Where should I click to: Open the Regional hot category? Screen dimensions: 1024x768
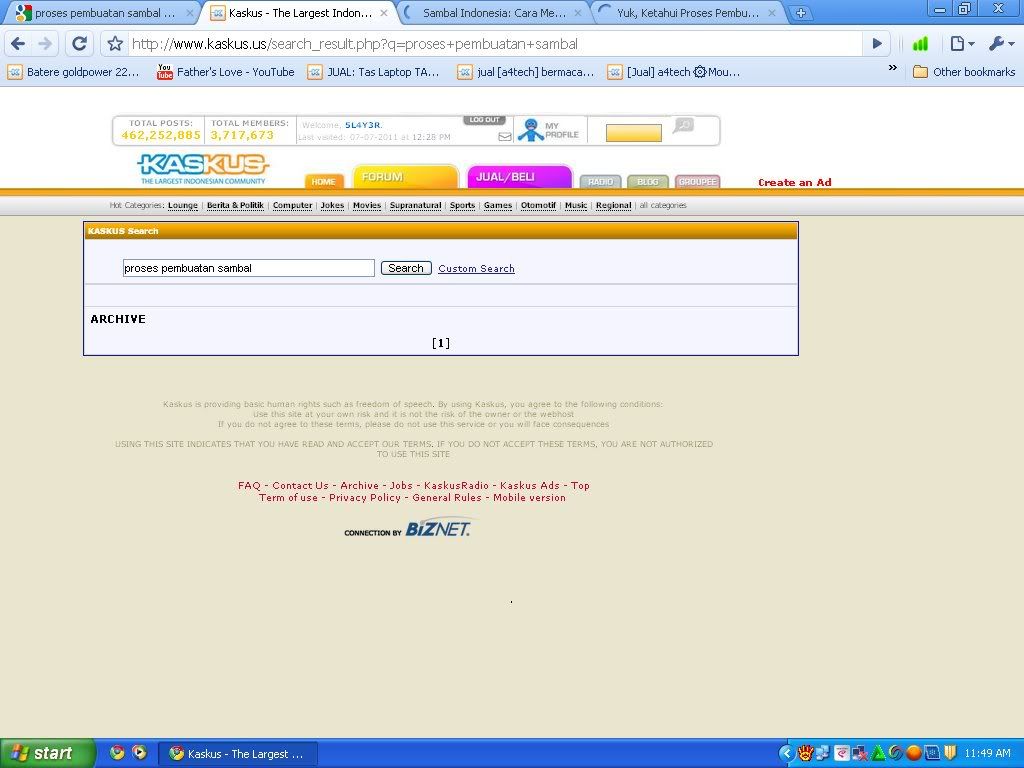pos(613,205)
